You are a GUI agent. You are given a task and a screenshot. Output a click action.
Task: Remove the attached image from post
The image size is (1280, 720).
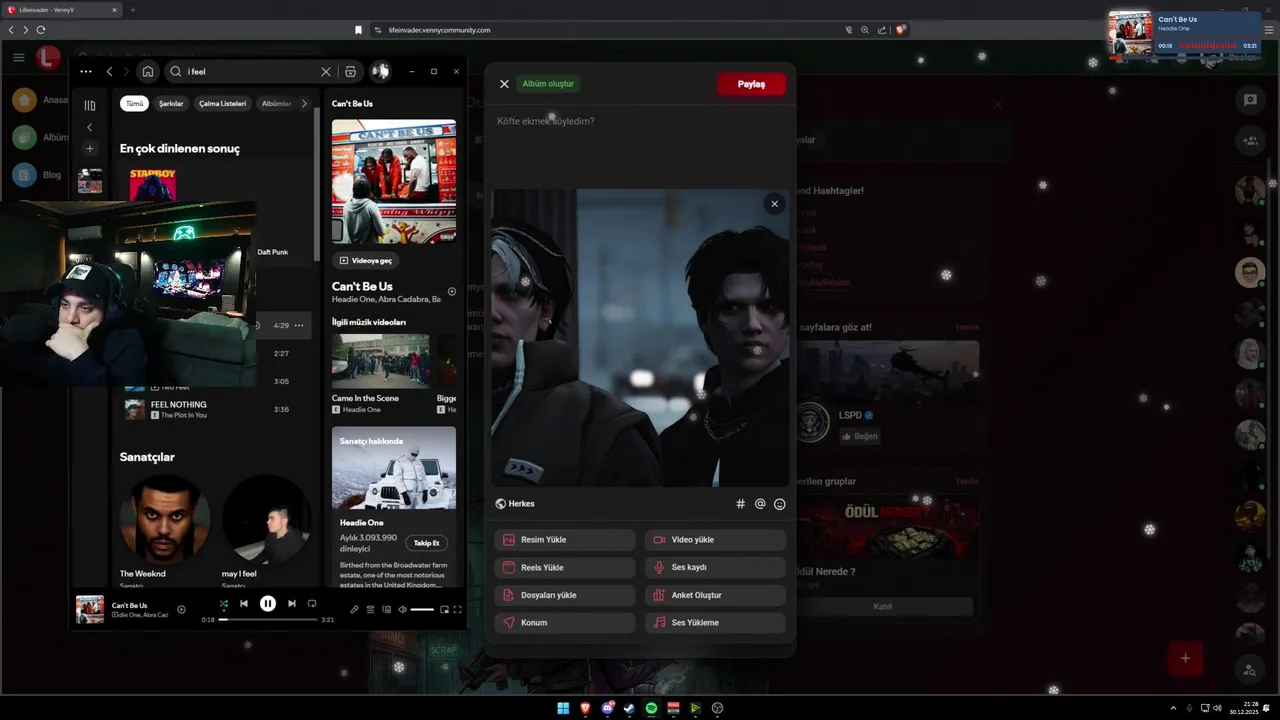tap(774, 204)
